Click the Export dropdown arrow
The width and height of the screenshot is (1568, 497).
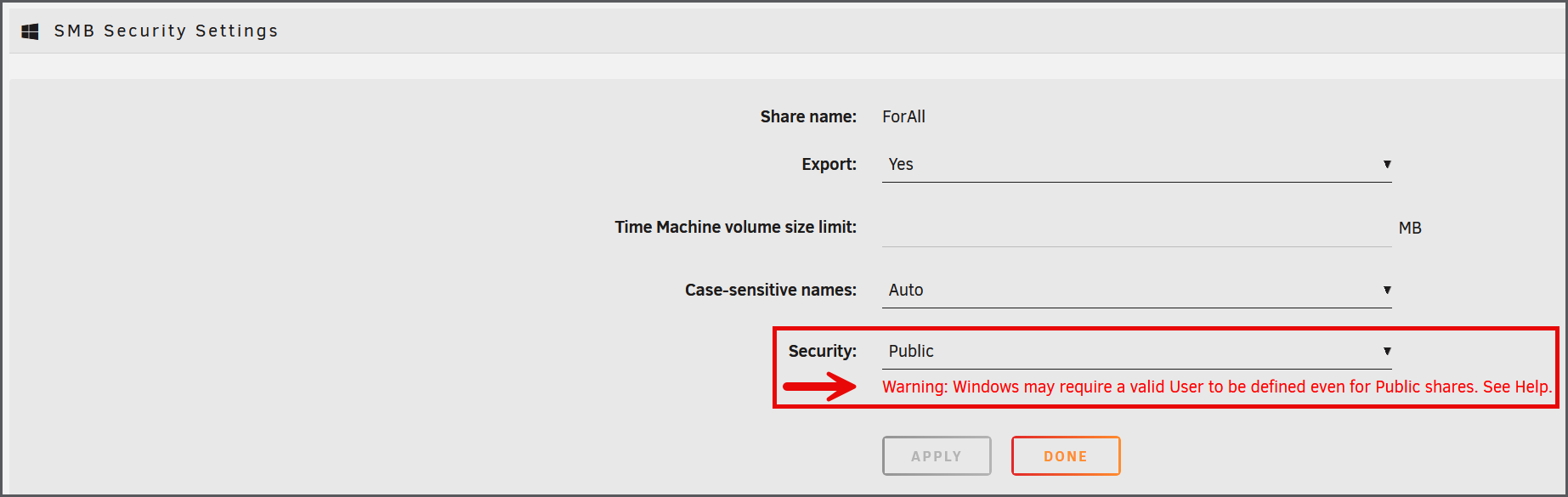click(x=1386, y=165)
